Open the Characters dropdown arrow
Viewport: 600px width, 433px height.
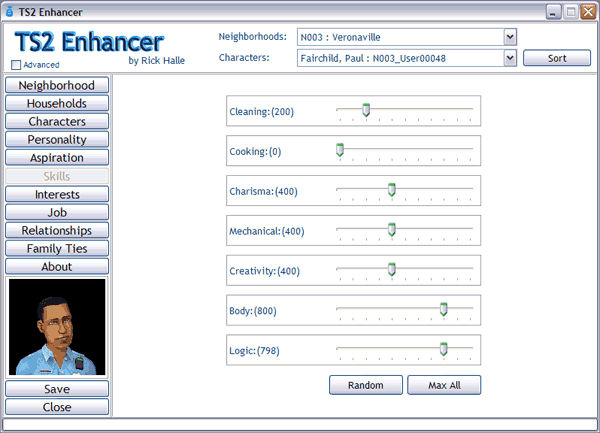(x=510, y=58)
